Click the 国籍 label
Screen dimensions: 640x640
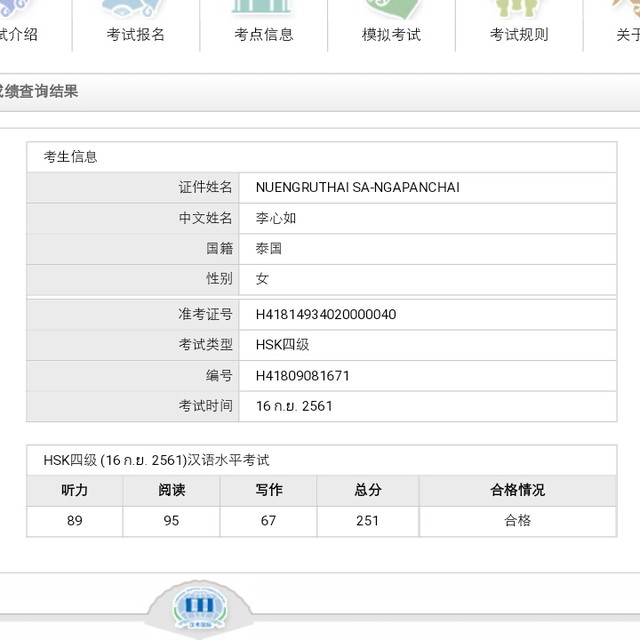coord(219,248)
